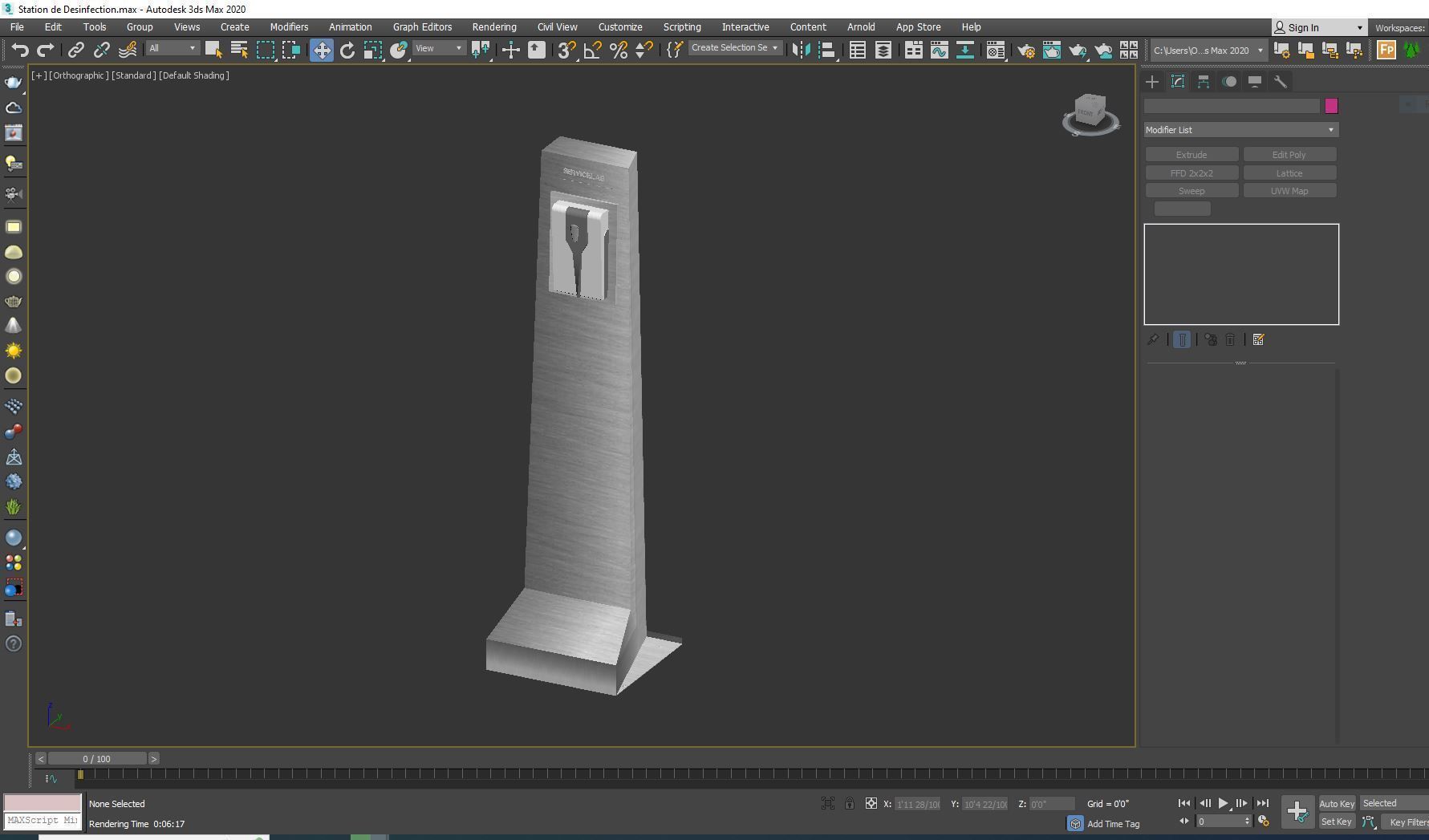Open the Utilities wrench panel tab
The width and height of the screenshot is (1429, 840).
pyautogui.click(x=1281, y=82)
